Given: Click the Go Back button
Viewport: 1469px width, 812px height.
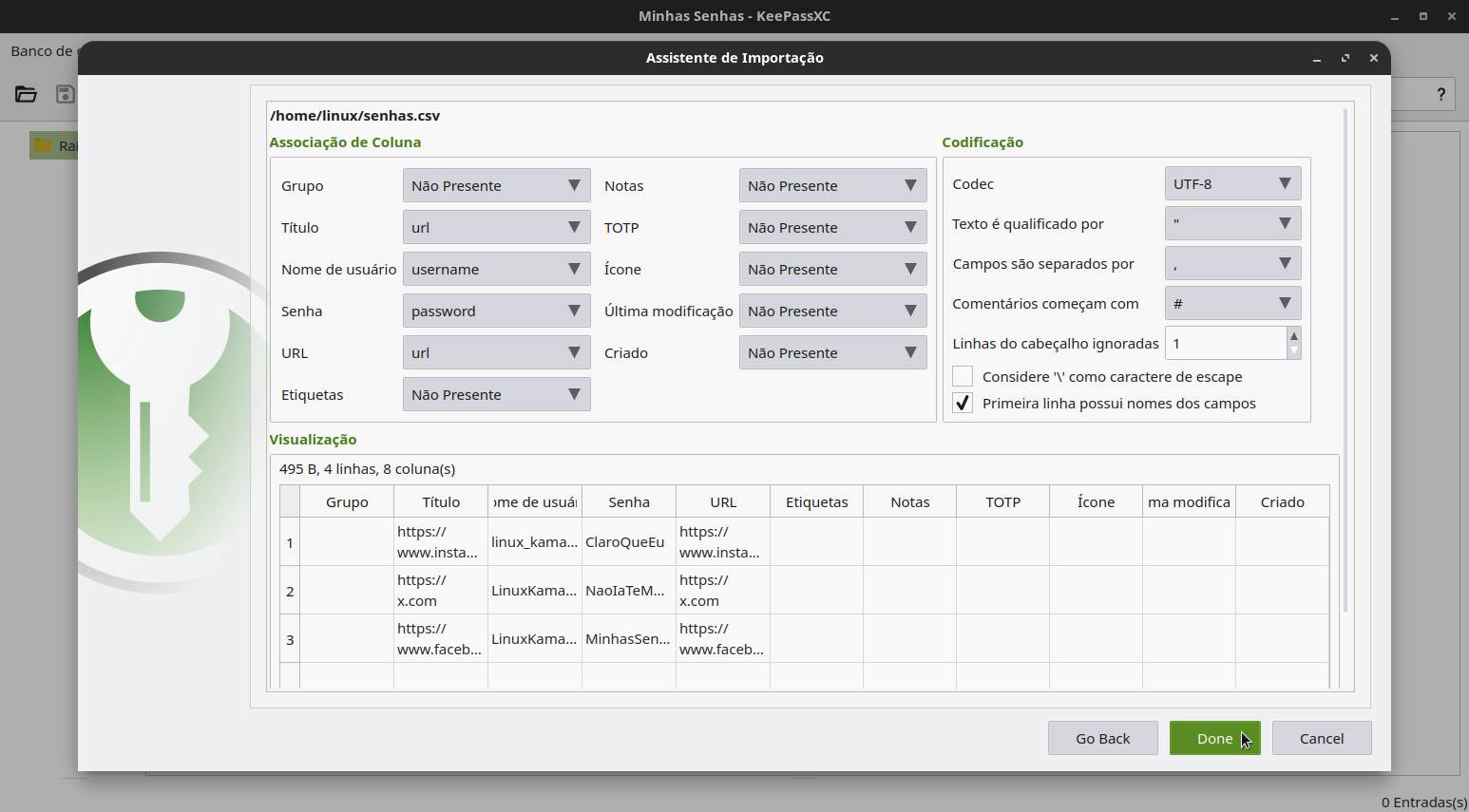Looking at the screenshot, I should click(x=1102, y=738).
